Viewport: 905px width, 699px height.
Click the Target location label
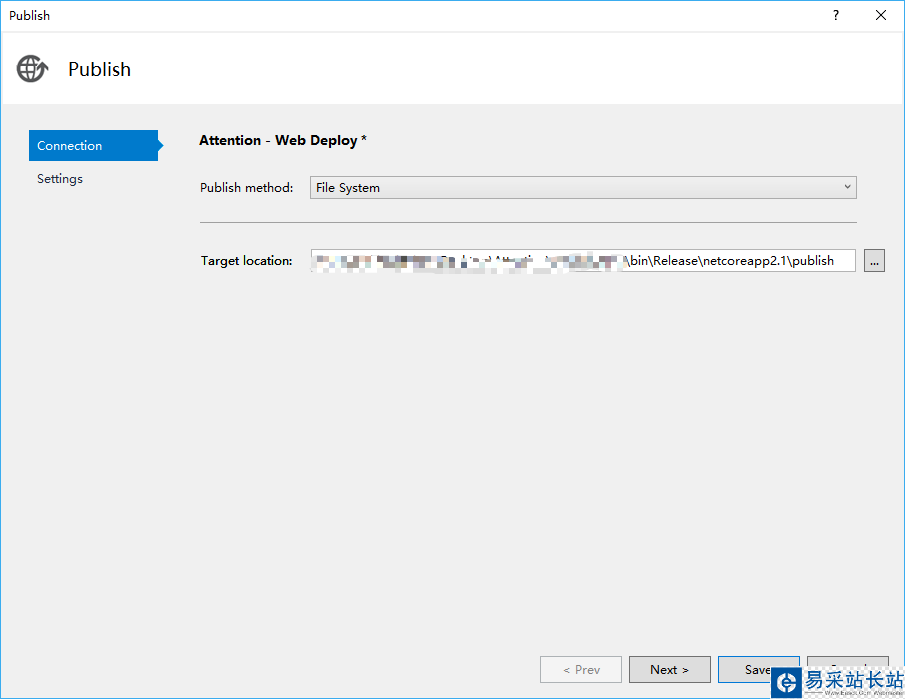click(247, 261)
